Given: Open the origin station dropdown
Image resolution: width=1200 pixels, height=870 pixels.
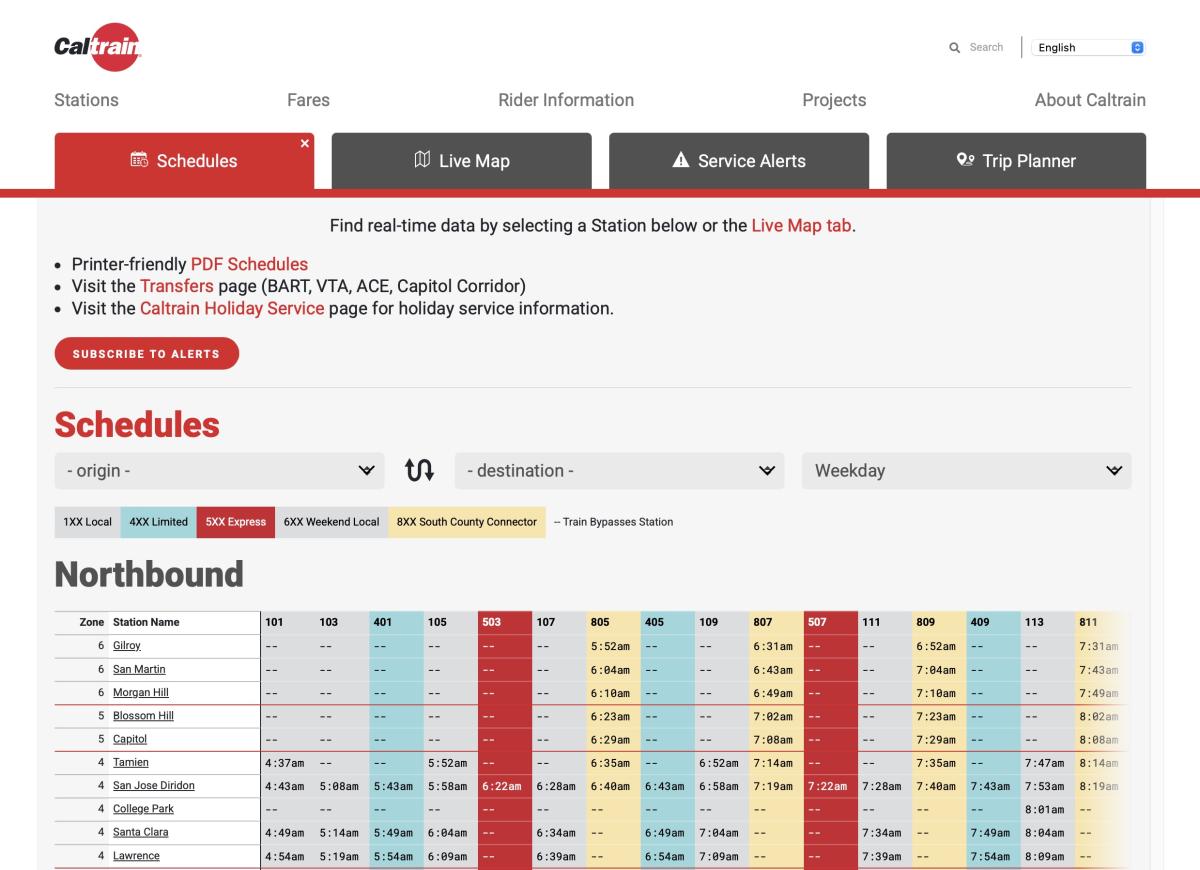Looking at the screenshot, I should coord(220,470).
